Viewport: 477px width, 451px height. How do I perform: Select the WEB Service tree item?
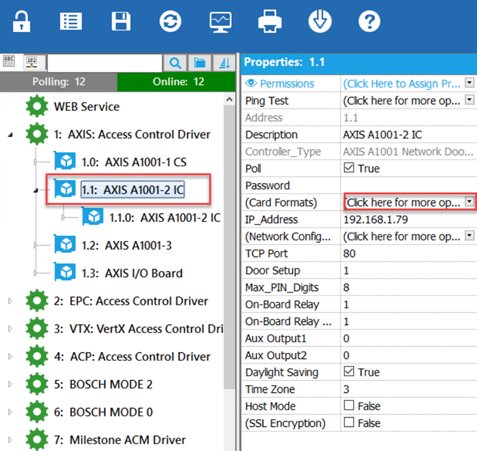tap(87, 107)
